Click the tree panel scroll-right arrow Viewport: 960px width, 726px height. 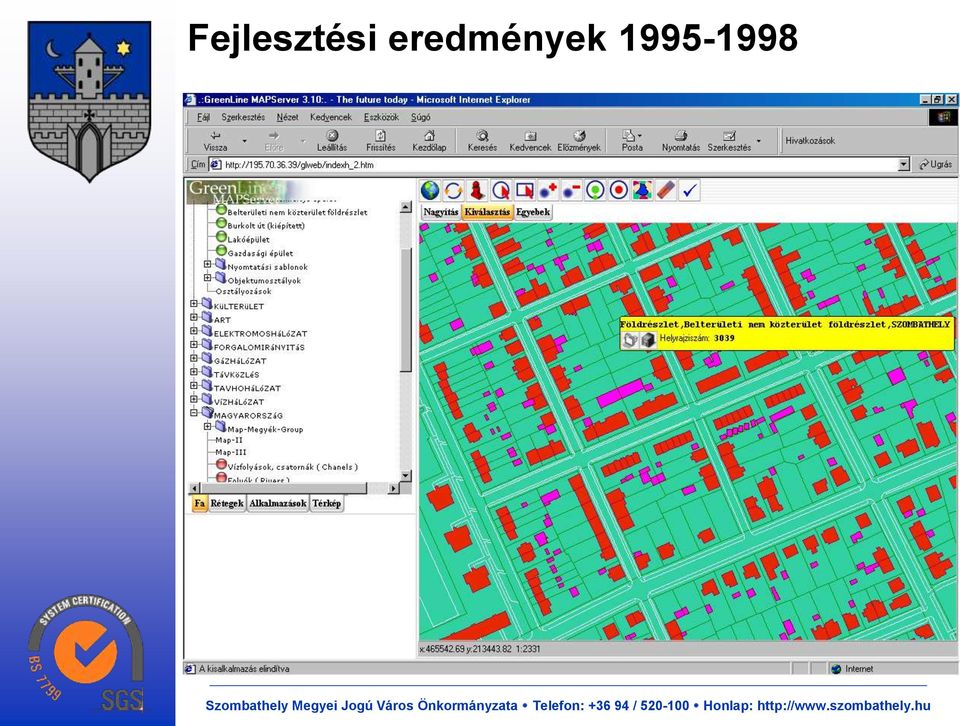393,488
